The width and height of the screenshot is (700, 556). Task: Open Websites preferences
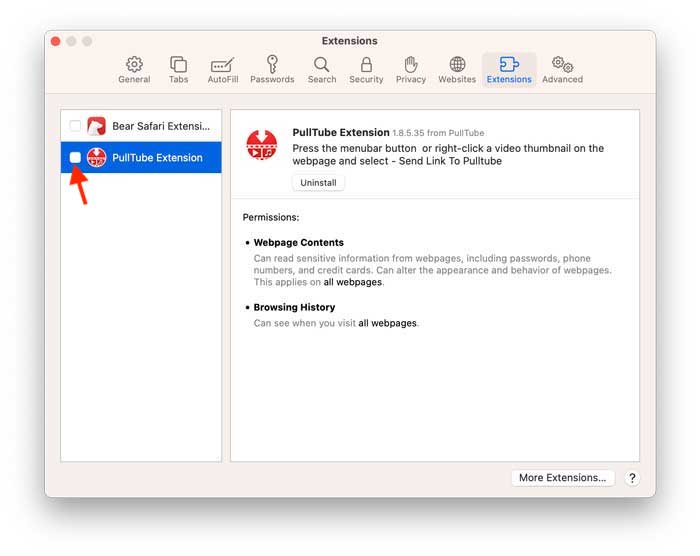pyautogui.click(x=457, y=70)
